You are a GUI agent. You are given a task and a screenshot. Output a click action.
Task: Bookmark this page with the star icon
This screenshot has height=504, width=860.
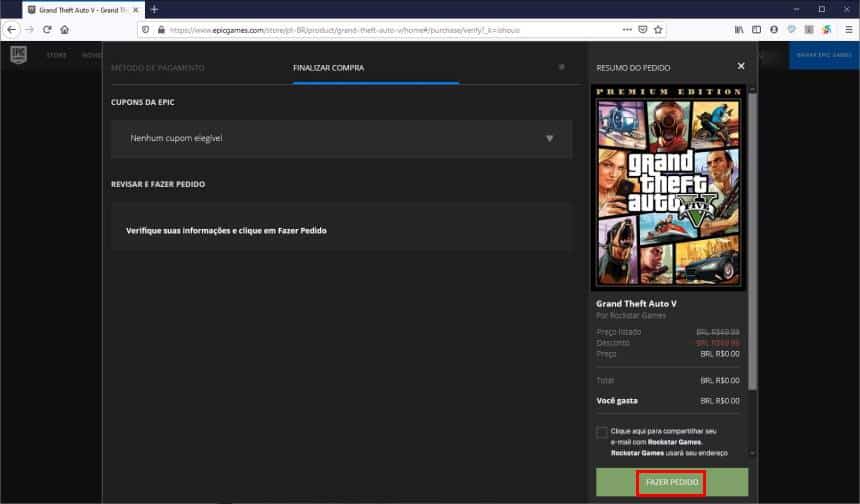tap(658, 30)
